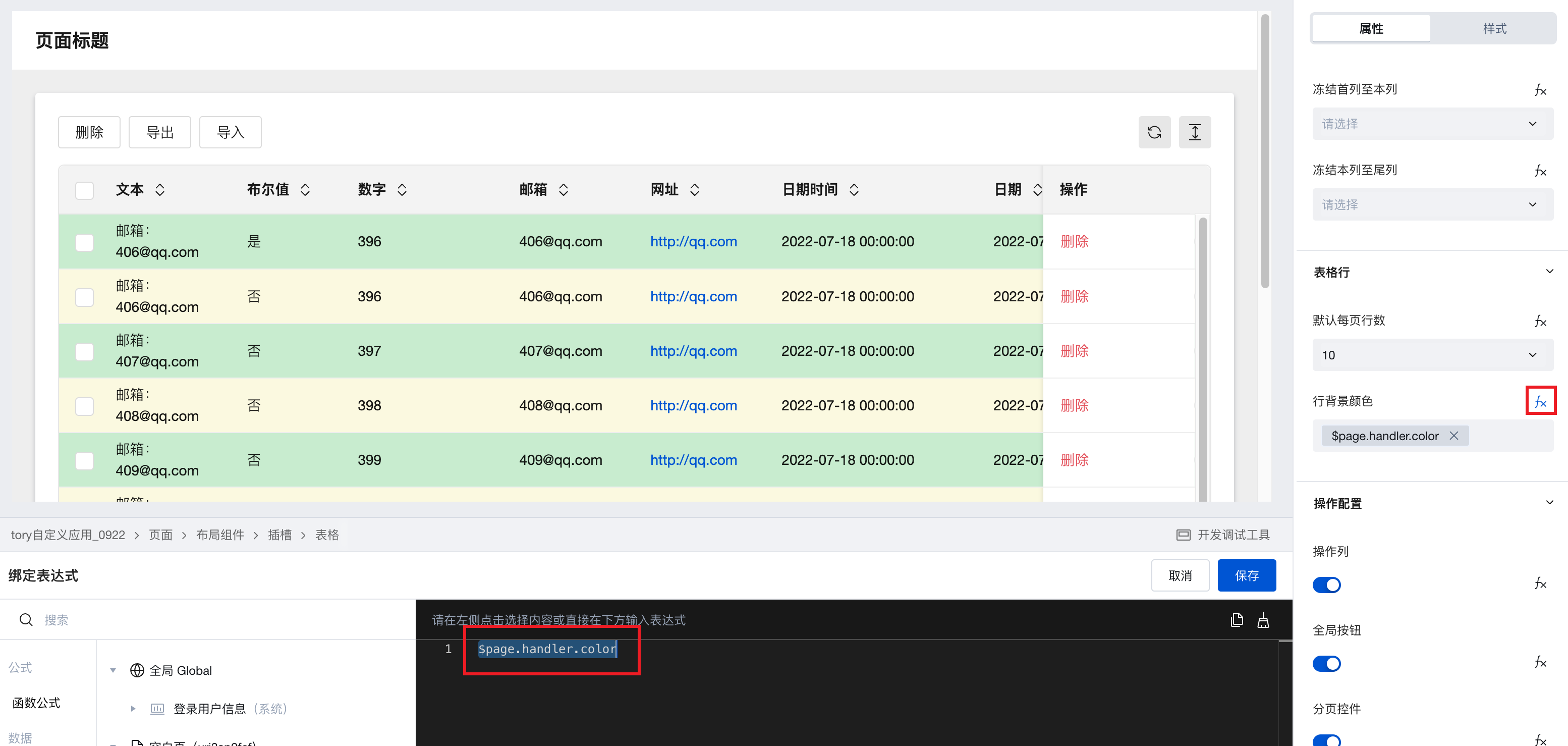Viewport: 1568px width, 746px height.
Task: Sort by 布尔值 column
Action: 305,190
